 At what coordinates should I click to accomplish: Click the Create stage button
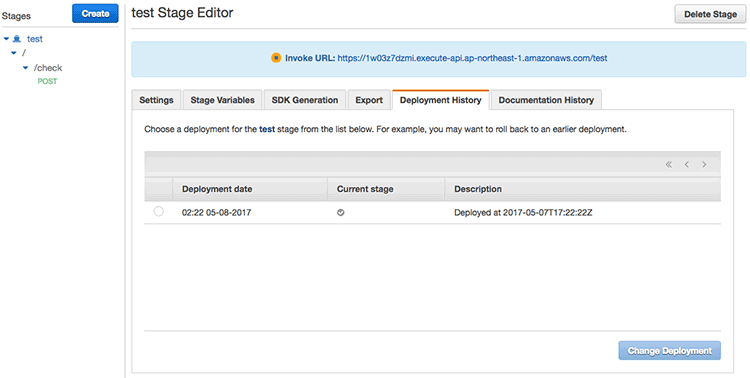[x=95, y=14]
